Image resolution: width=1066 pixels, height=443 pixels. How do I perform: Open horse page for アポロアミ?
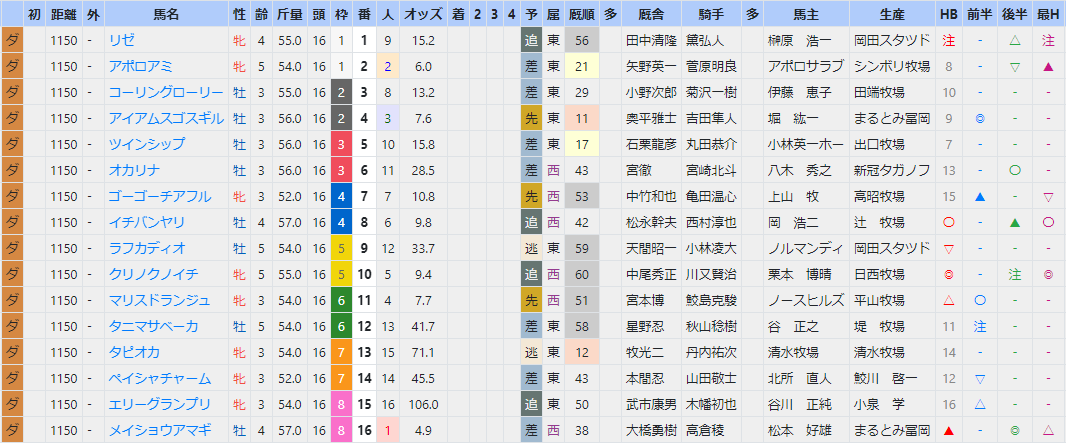tap(141, 67)
